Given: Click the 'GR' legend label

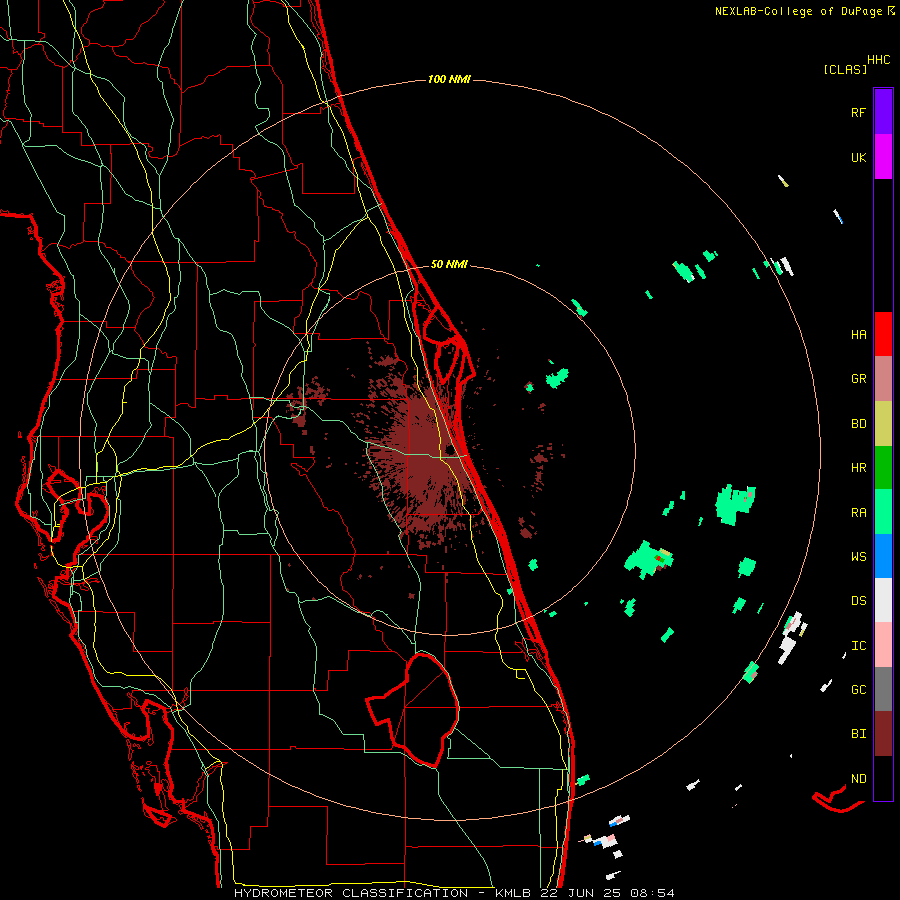Looking at the screenshot, I should [858, 379].
